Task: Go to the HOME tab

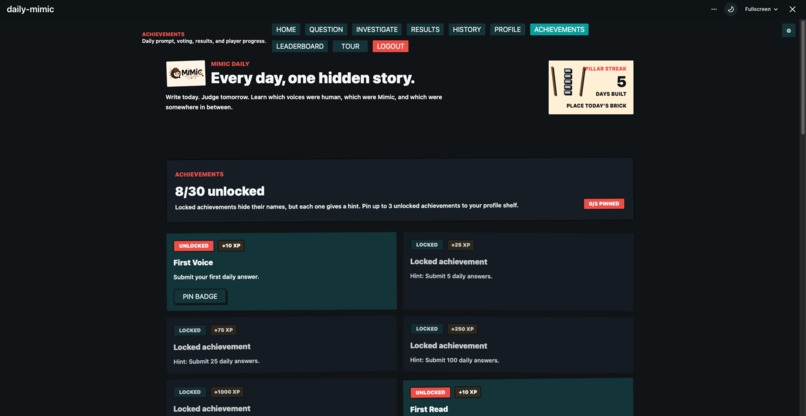Action: click(x=286, y=29)
